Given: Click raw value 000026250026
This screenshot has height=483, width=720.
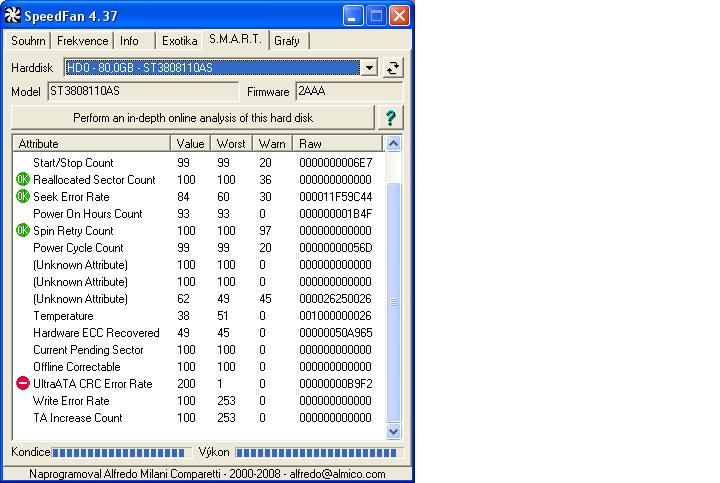Looking at the screenshot, I should click(x=336, y=298).
